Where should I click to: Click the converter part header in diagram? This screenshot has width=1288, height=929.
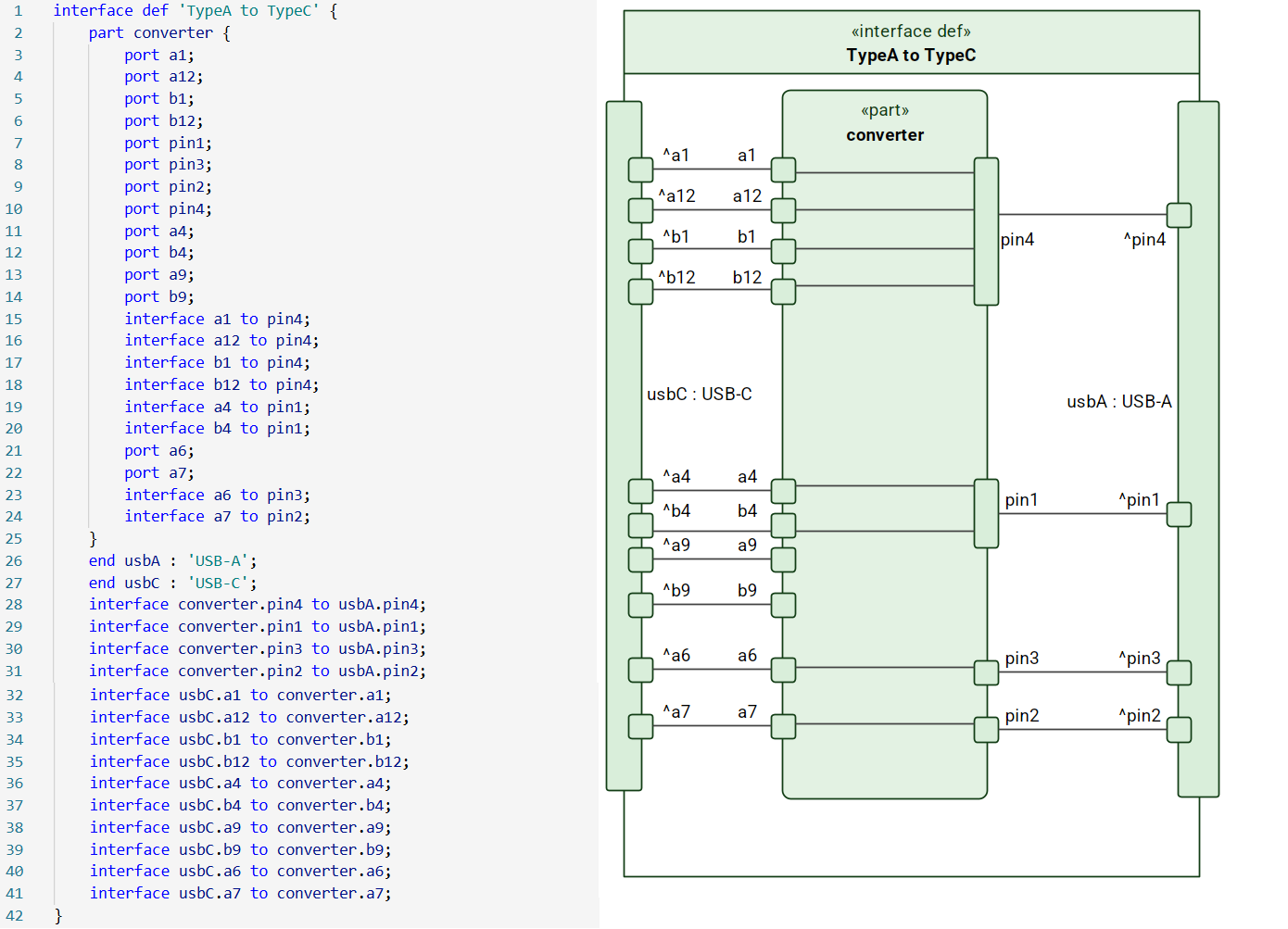coord(885,134)
